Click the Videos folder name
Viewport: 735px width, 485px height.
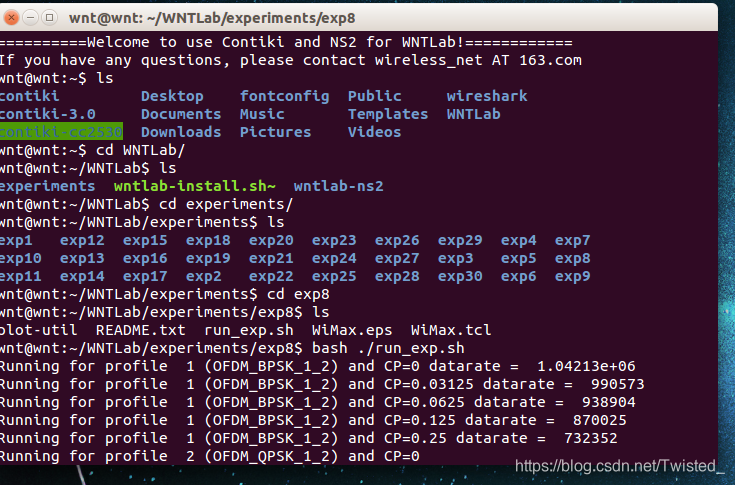coord(375,132)
